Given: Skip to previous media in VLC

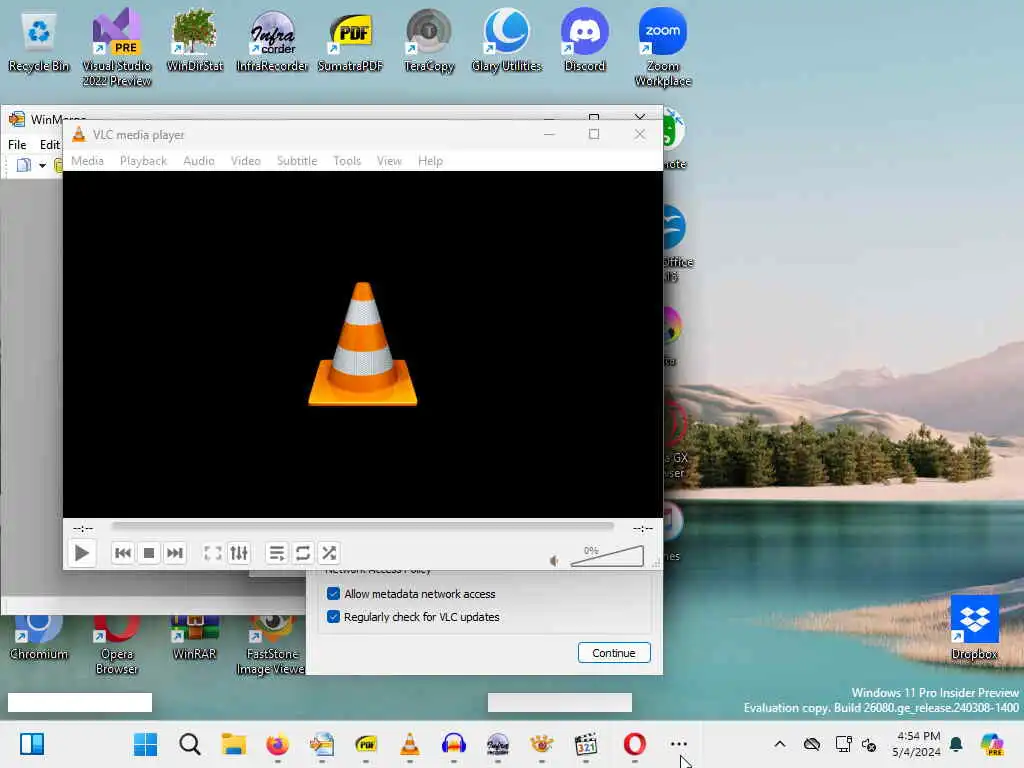Looking at the screenshot, I should point(123,554).
